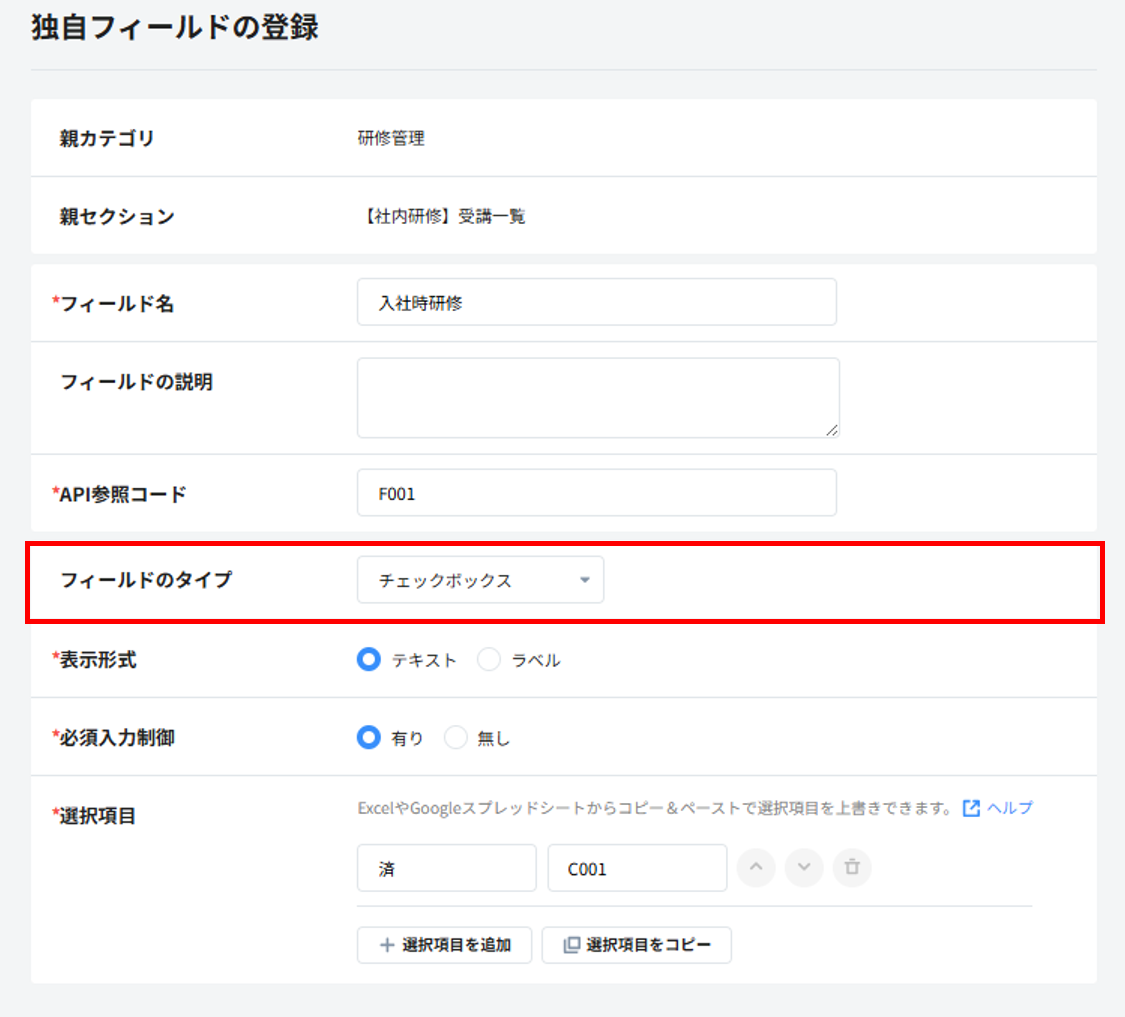Focus the フィールドの説明 text area
Image resolution: width=1125 pixels, height=1017 pixels.
(x=597, y=398)
